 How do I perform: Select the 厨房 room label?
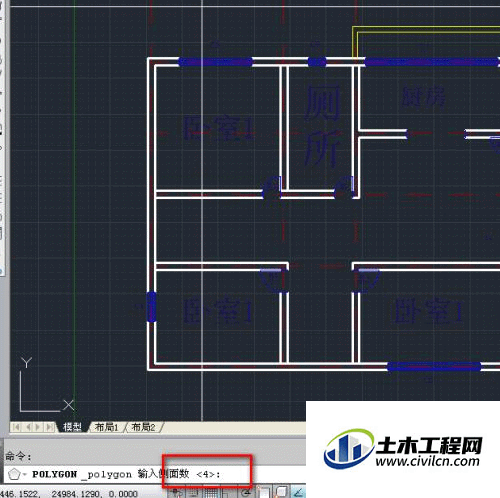click(x=424, y=97)
